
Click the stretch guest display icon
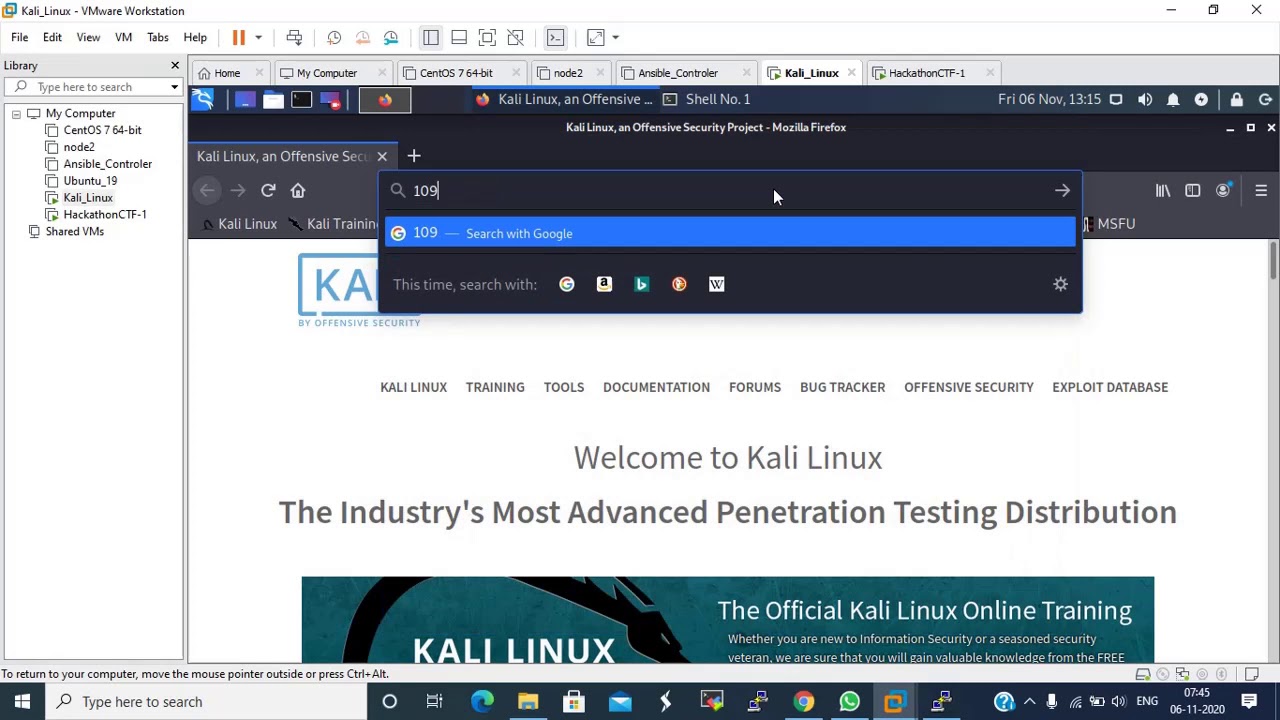point(595,37)
